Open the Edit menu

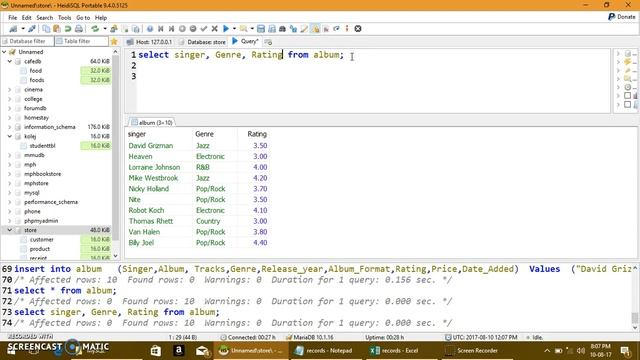click(27, 18)
